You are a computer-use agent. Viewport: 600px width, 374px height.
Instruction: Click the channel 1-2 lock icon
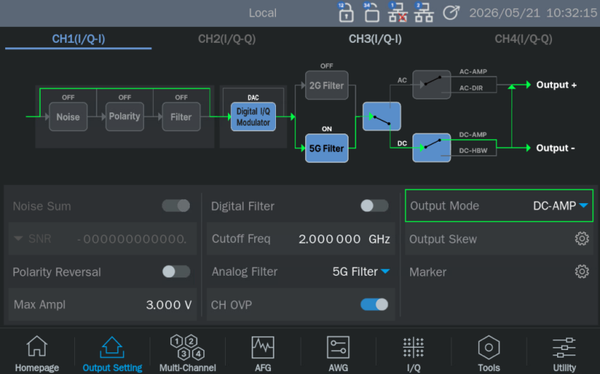(346, 13)
